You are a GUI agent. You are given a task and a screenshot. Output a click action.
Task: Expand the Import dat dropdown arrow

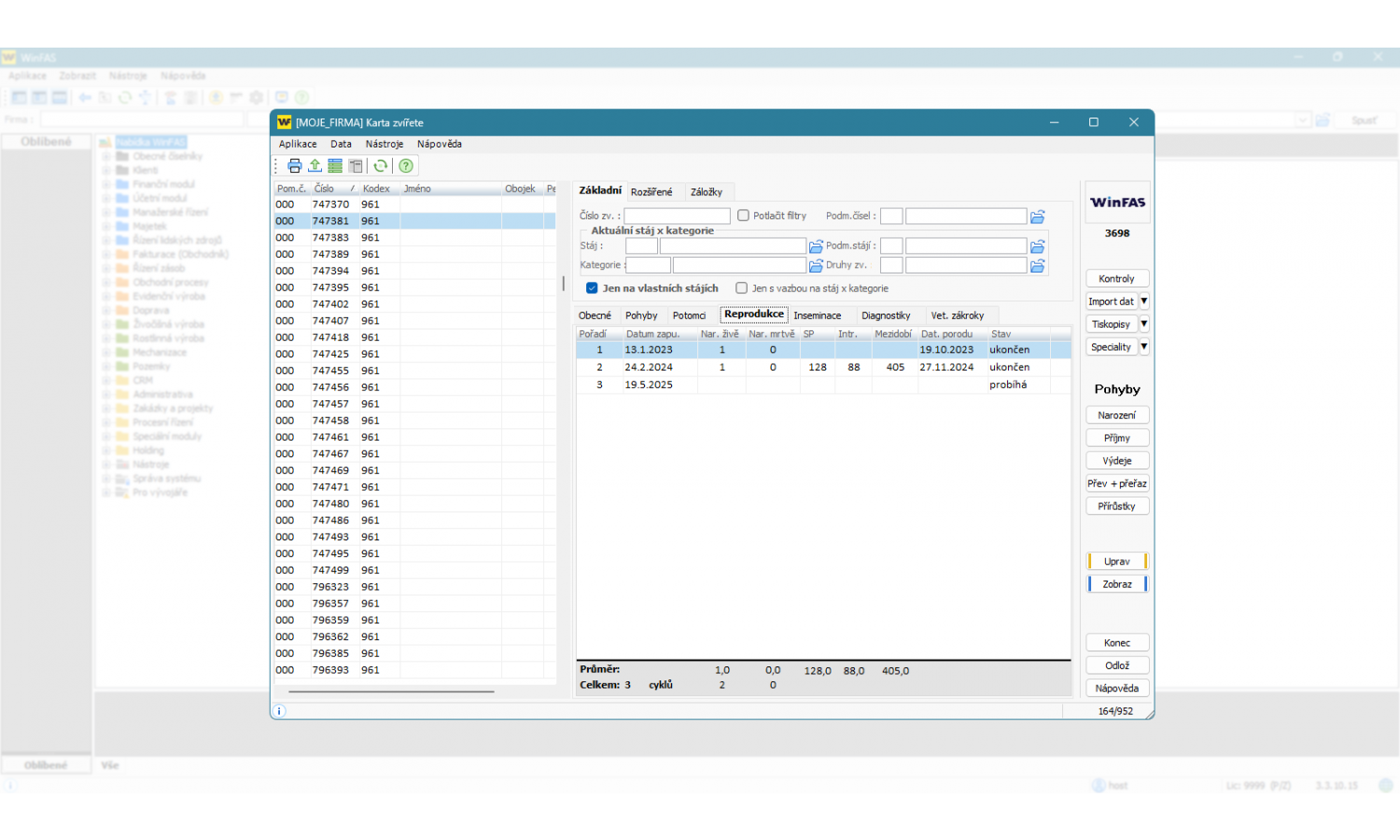pyautogui.click(x=1143, y=301)
